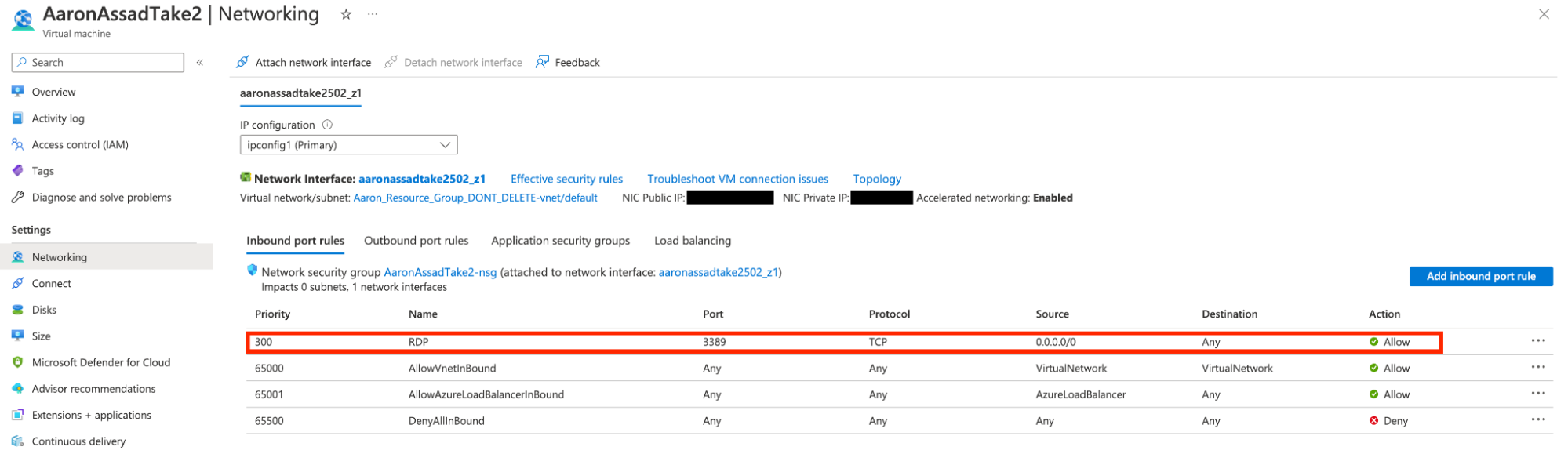The image size is (1568, 454).
Task: Click the favorite star icon next to title
Action: click(x=346, y=14)
